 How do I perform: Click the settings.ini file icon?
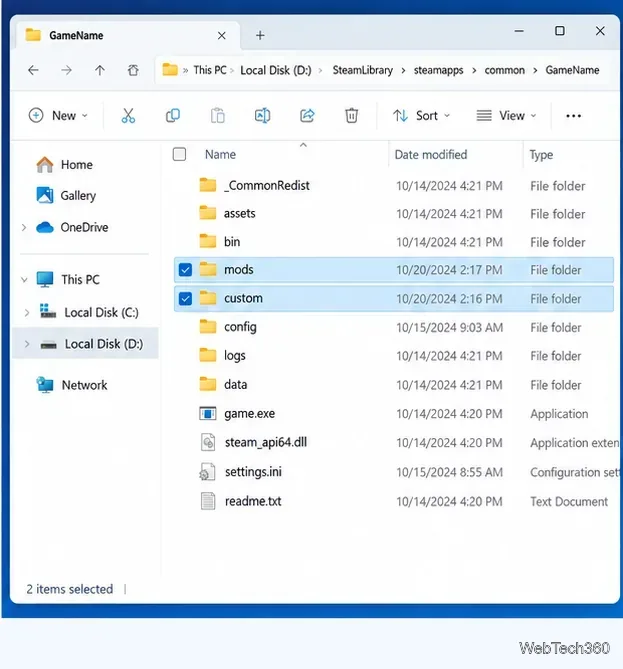click(208, 472)
